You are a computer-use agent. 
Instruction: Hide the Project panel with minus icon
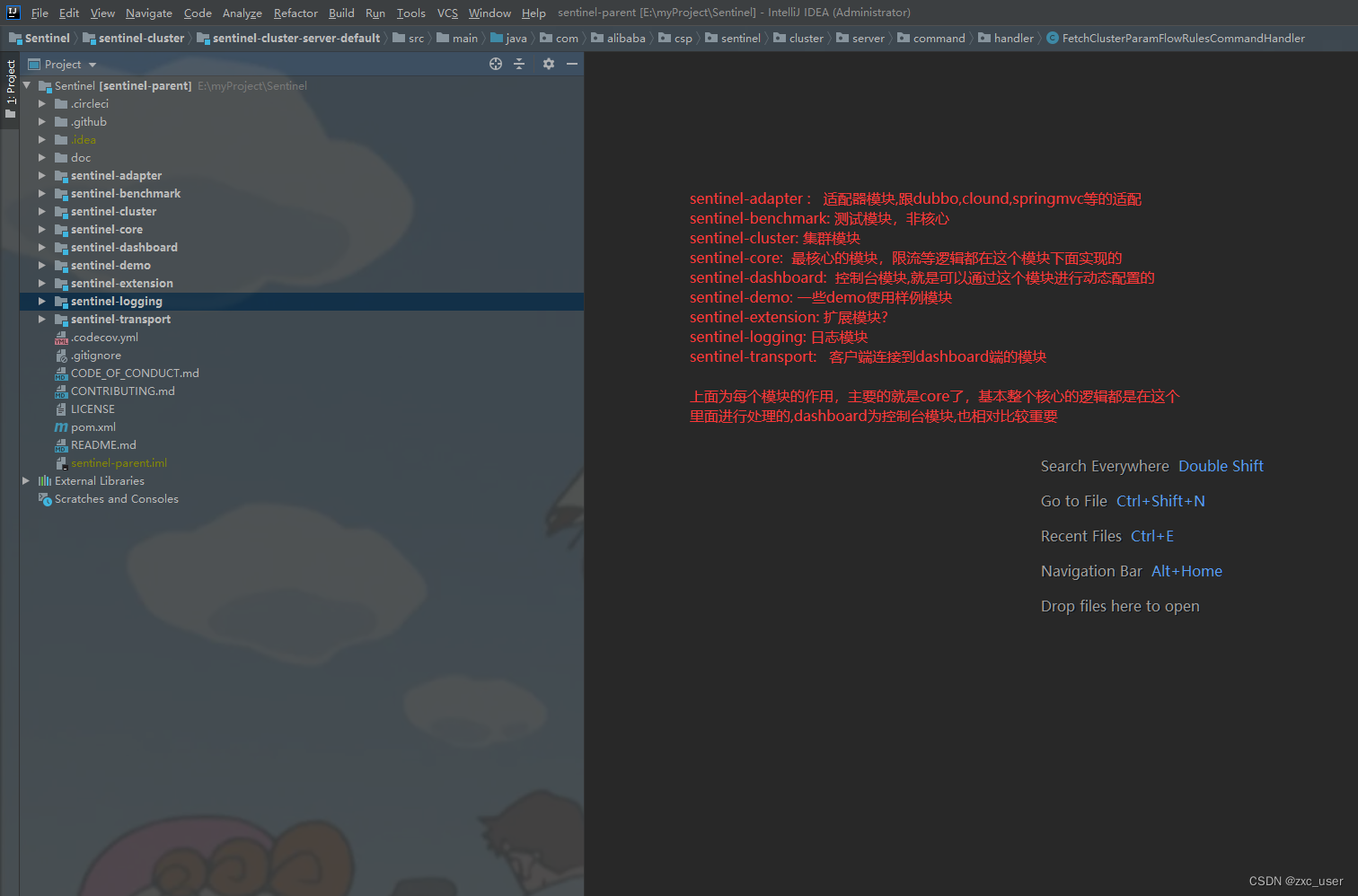572,64
